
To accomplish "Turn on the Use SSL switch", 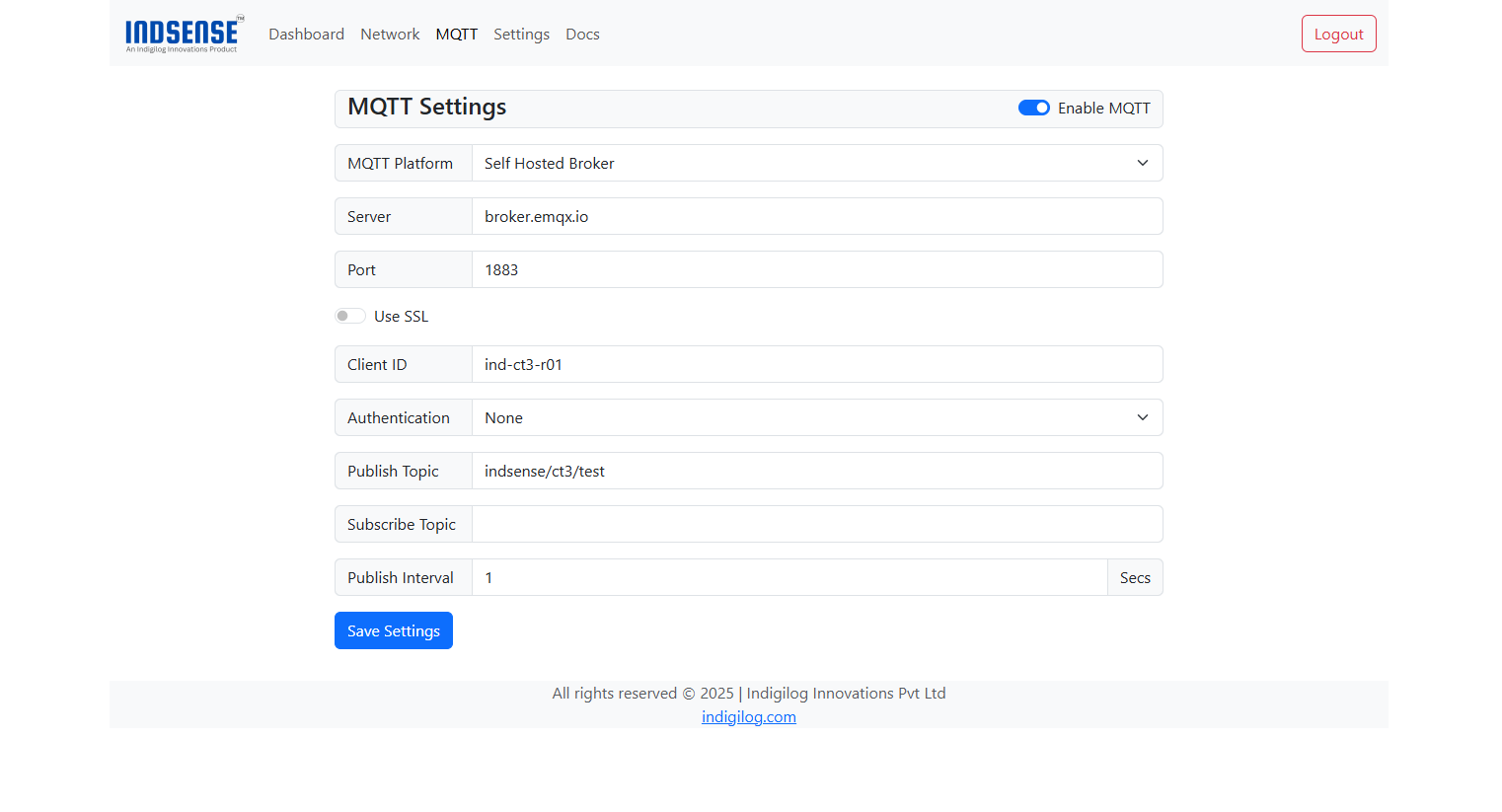I will click(x=349, y=315).
